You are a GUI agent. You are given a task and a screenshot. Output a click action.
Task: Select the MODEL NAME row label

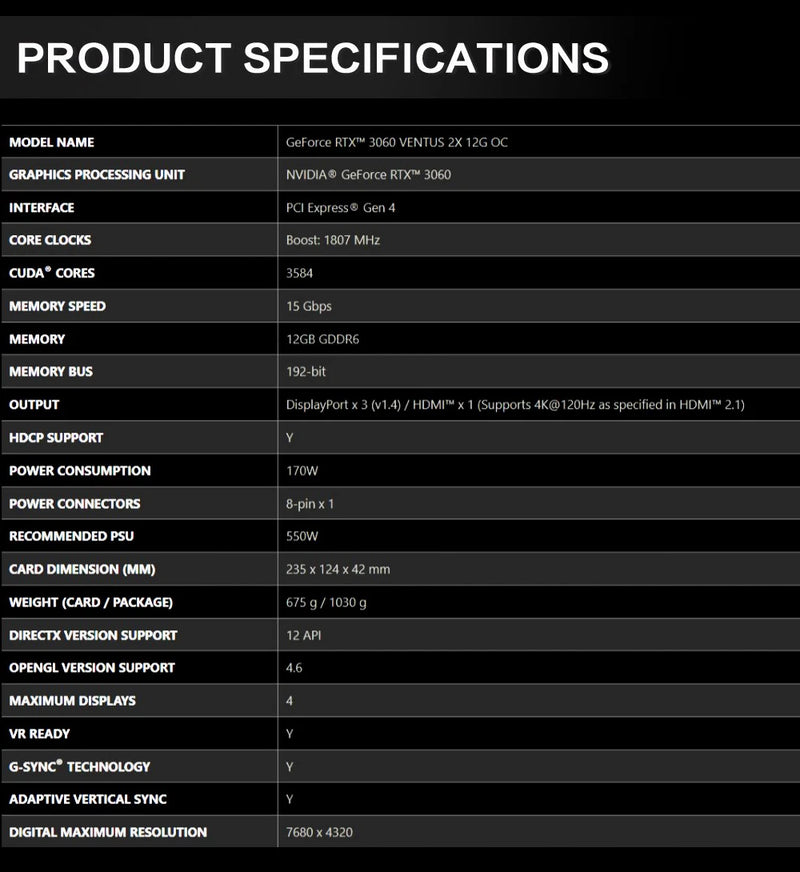52,142
